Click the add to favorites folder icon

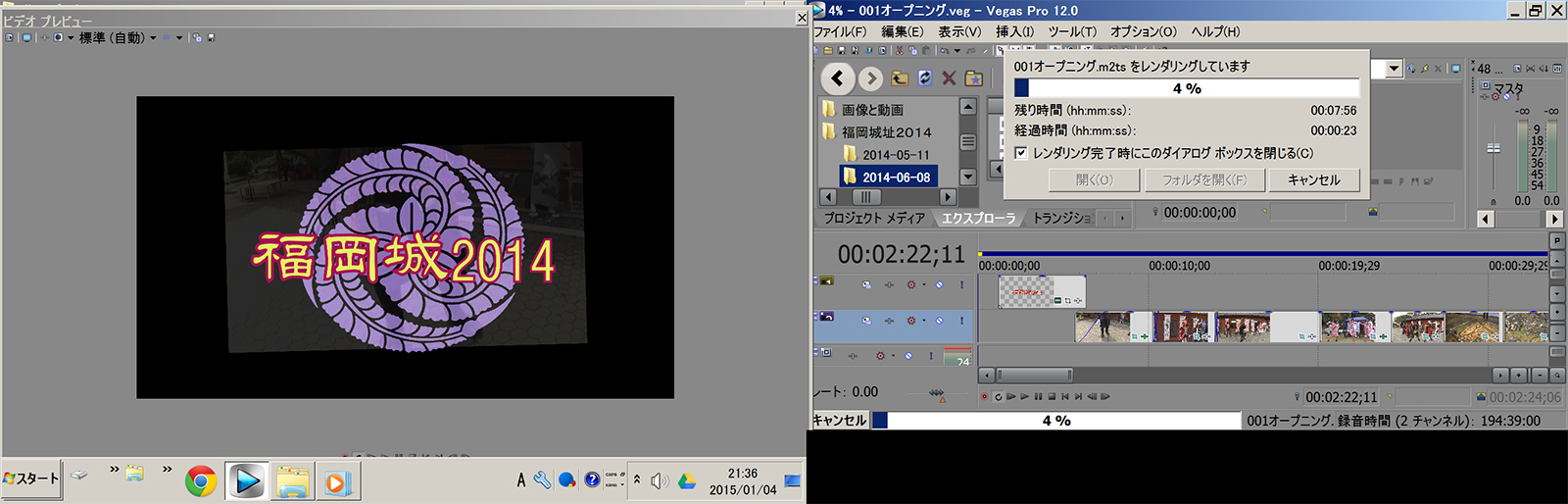click(973, 78)
